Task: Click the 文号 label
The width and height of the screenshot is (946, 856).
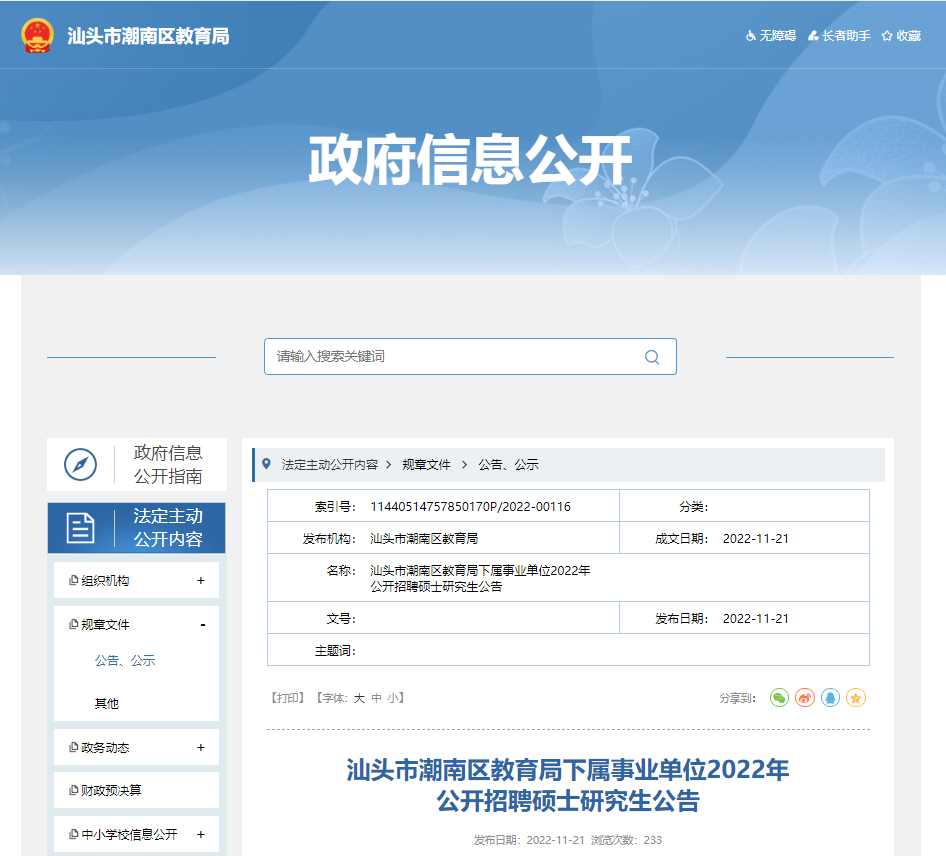Action: (x=341, y=618)
